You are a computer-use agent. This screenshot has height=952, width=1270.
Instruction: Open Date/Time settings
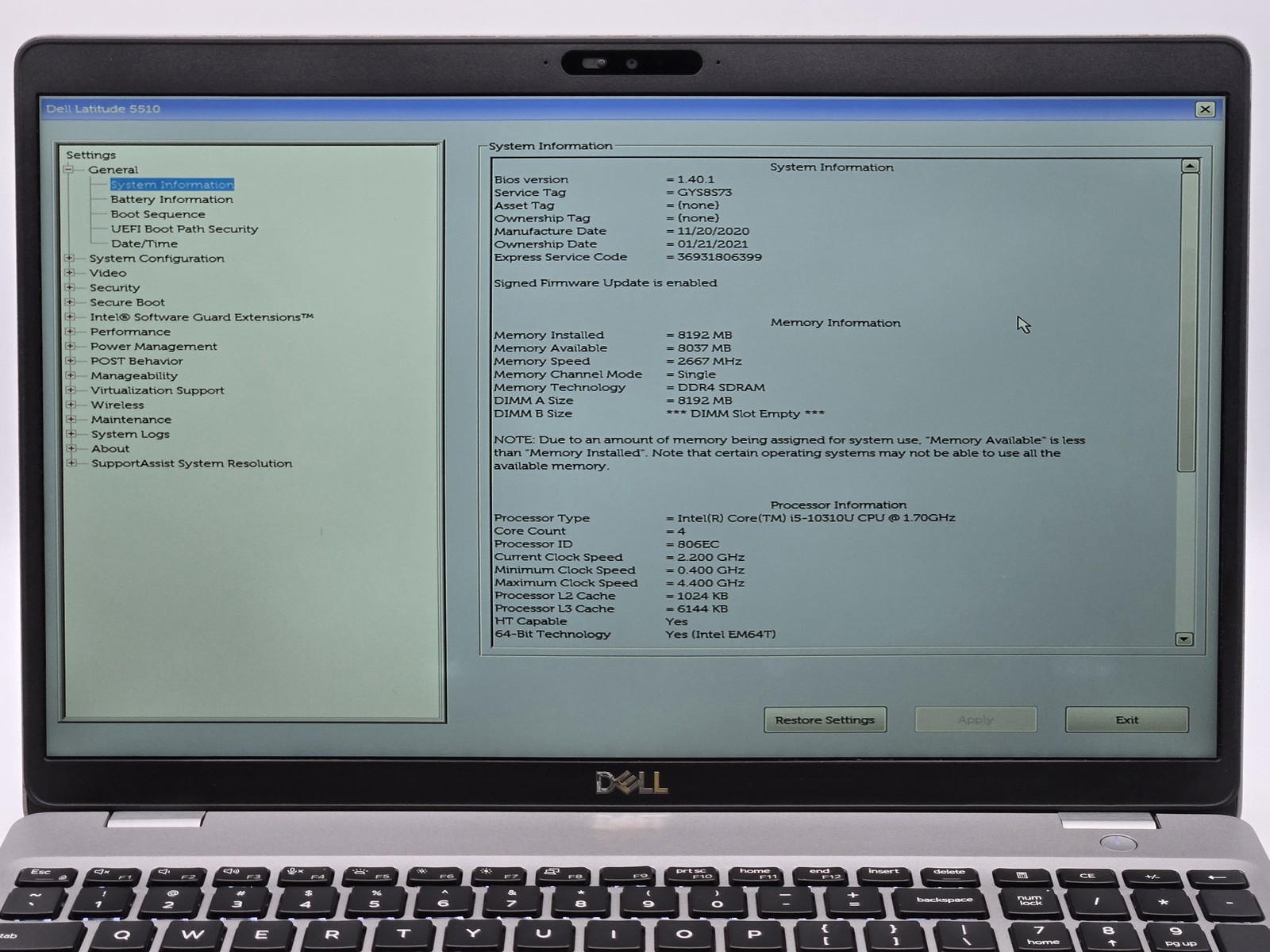tap(144, 244)
